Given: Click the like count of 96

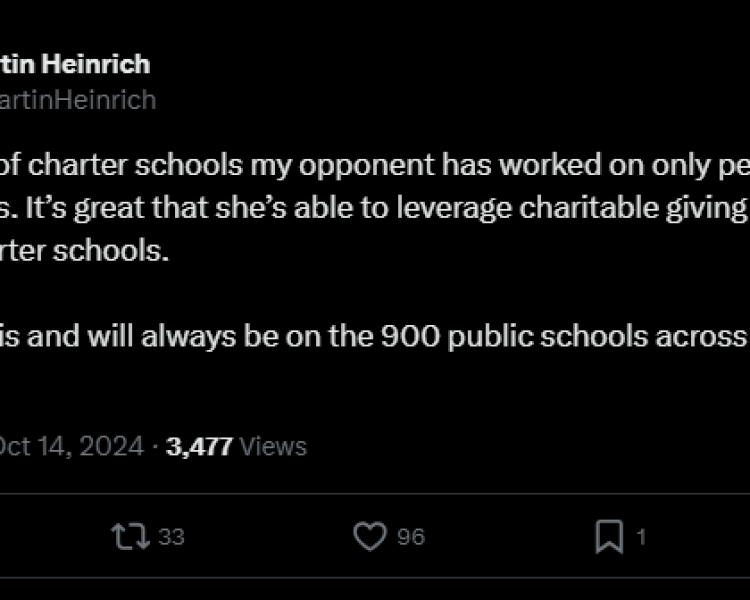Looking at the screenshot, I should pyautogui.click(x=411, y=537).
